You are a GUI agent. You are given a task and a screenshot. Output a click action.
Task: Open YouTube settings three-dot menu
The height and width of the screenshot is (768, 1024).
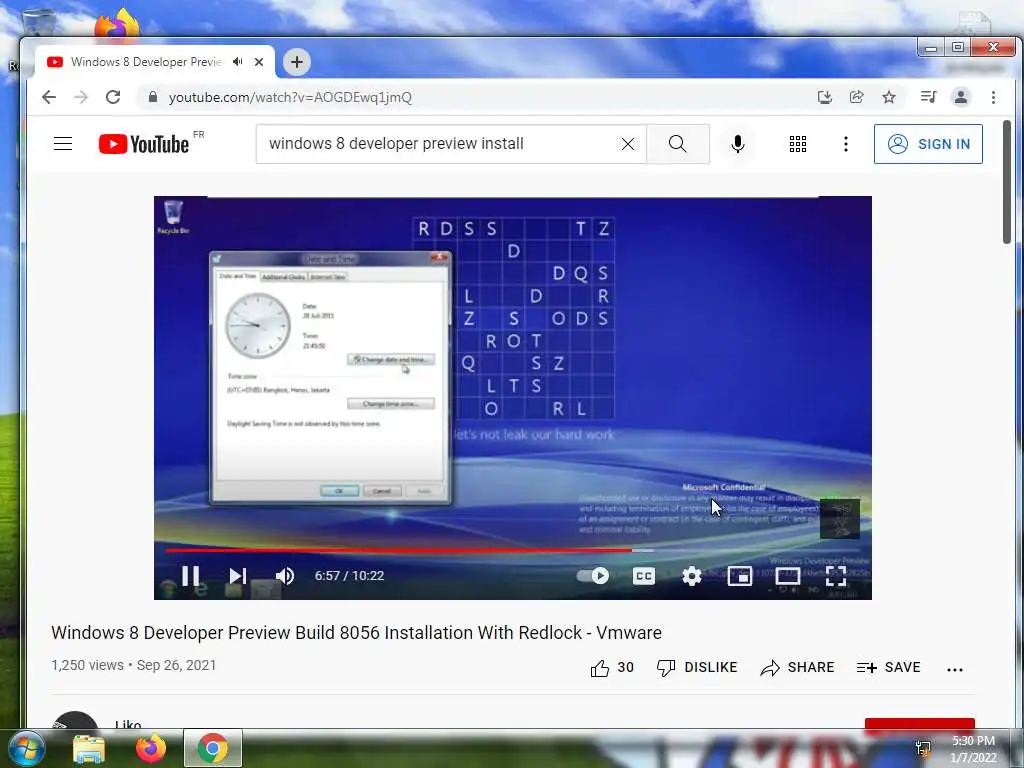click(846, 144)
